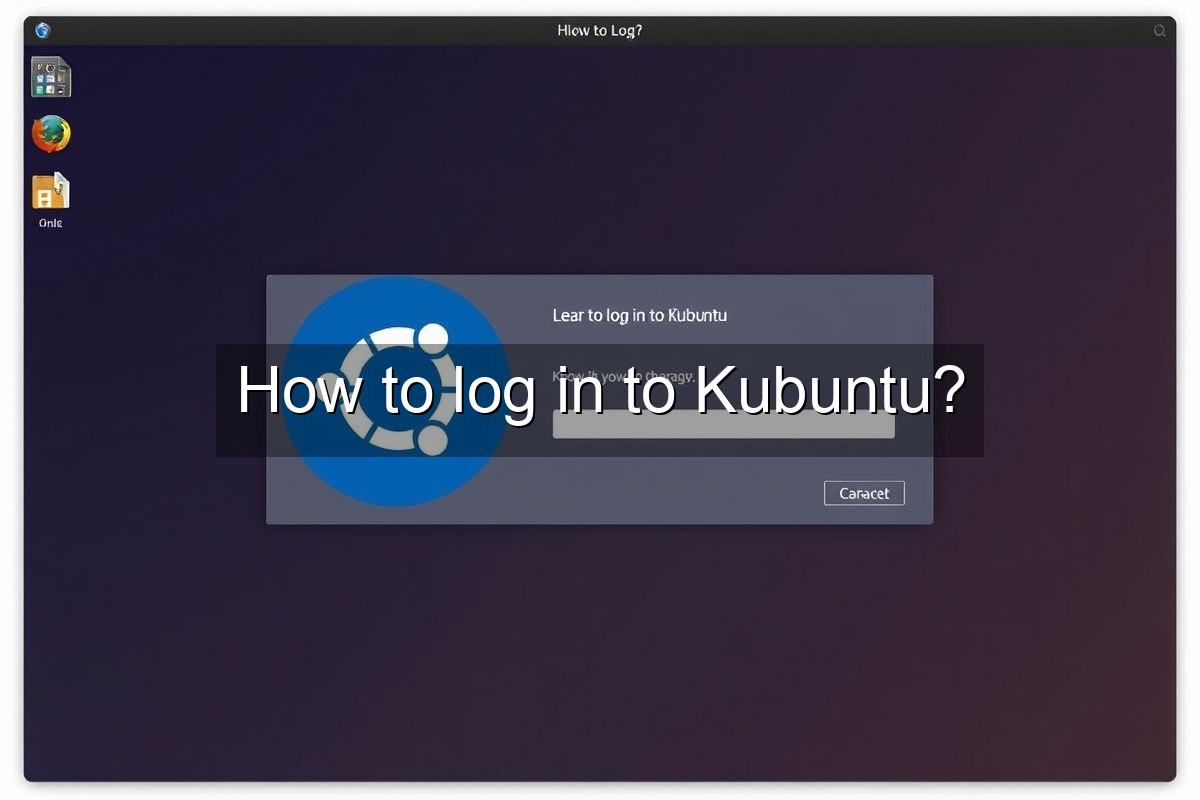Click the bottom white dot of Kubuntu logo

pyautogui.click(x=431, y=440)
